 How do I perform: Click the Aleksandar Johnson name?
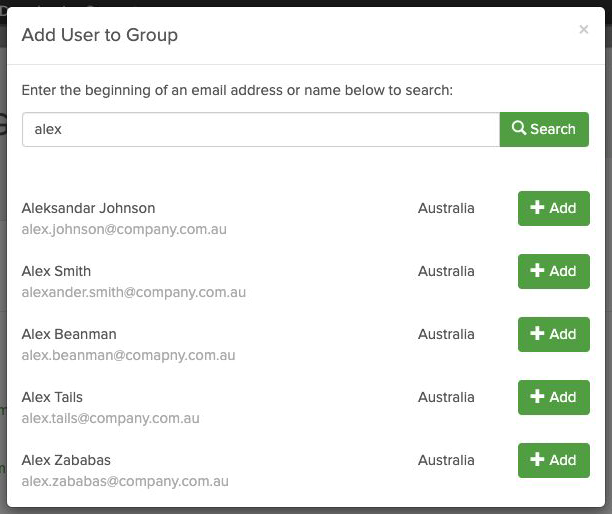(88, 208)
